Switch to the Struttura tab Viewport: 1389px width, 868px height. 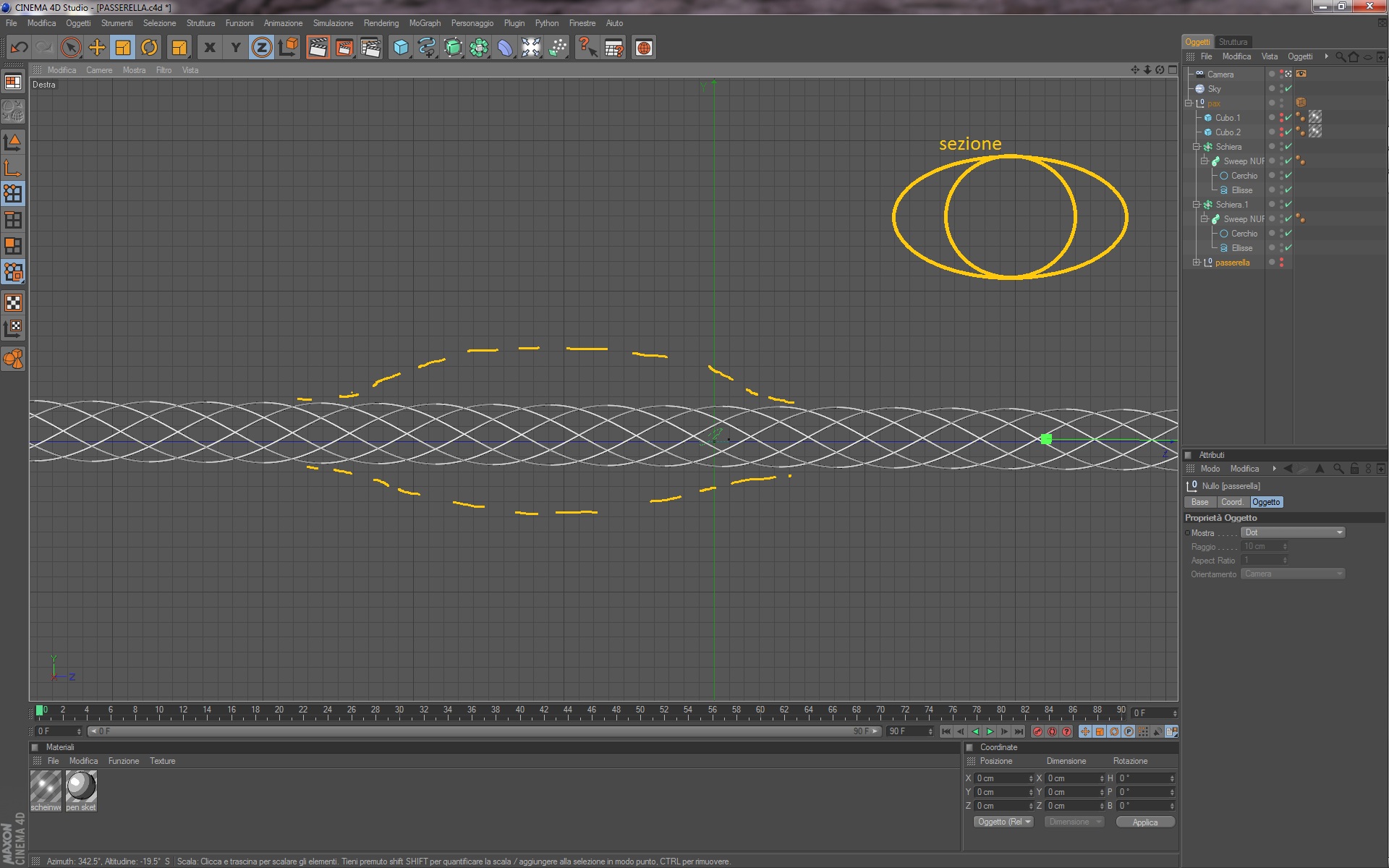click(x=1233, y=42)
